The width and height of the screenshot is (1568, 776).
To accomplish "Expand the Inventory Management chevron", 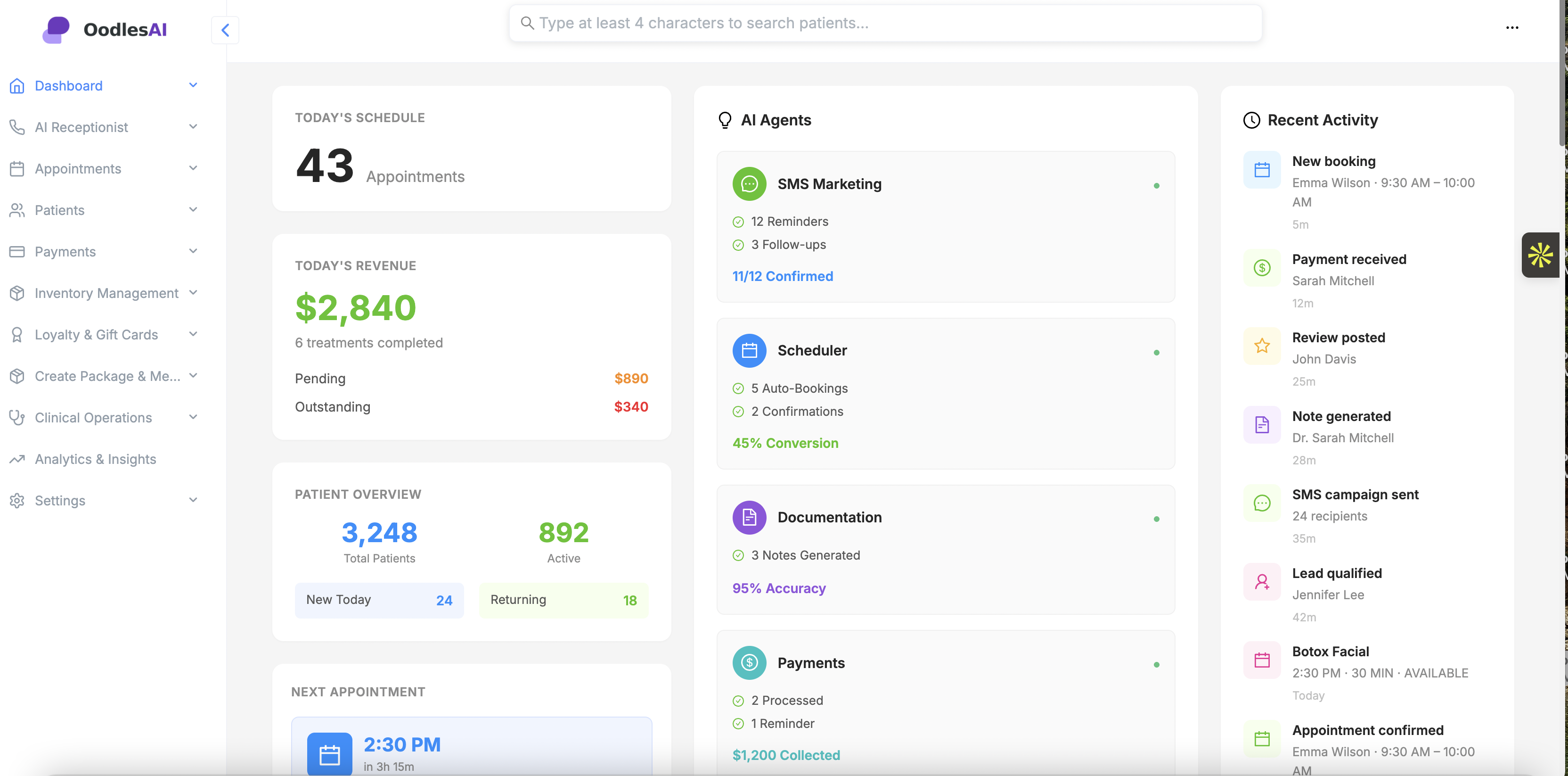I will coord(193,293).
